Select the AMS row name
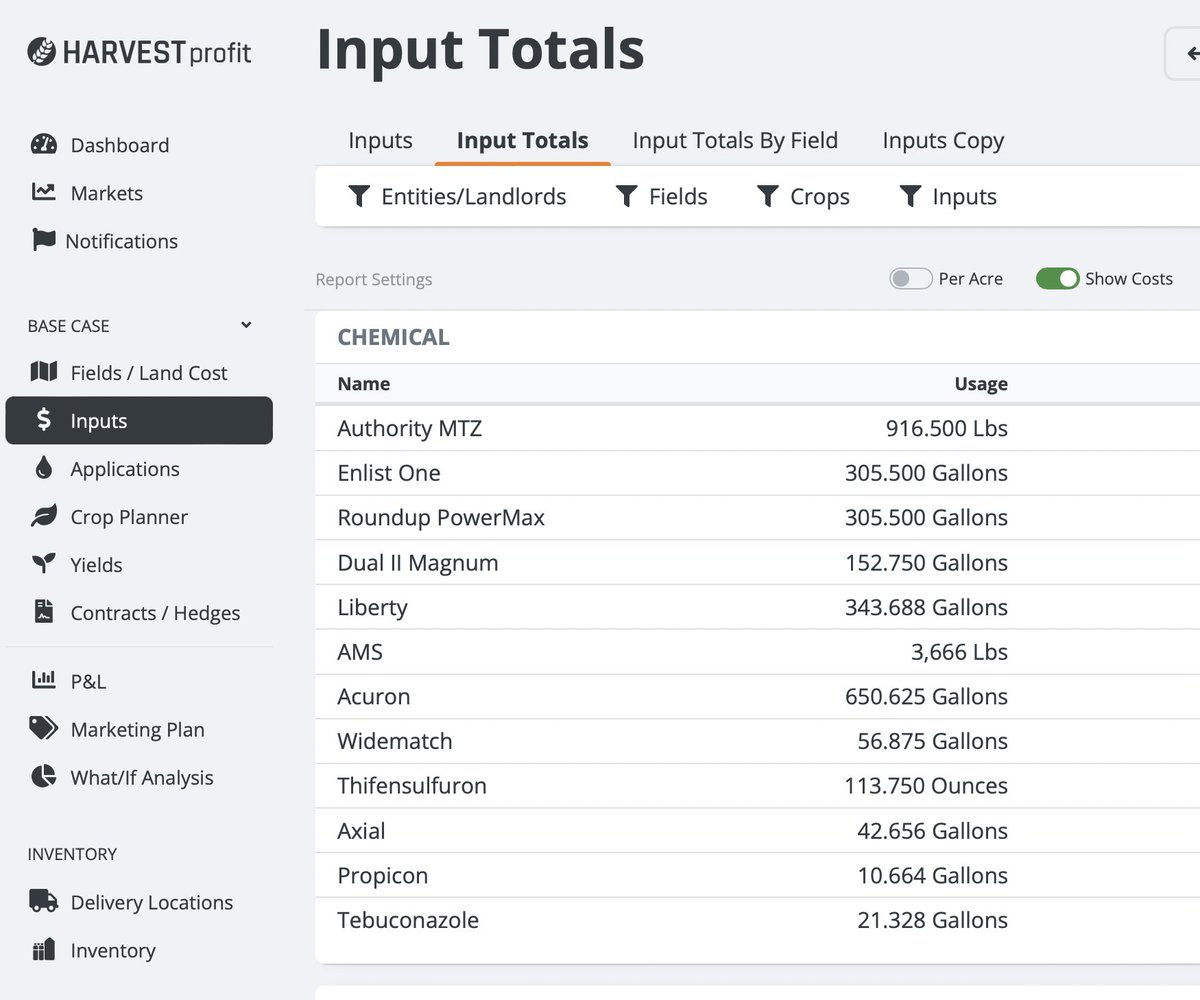The width and height of the screenshot is (1200, 1000). (x=360, y=652)
